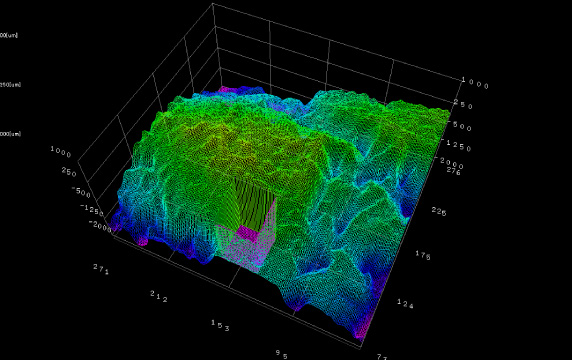Screen dimensions: 572x360
Task: Select the -500 label on the left height axis
Action: tap(81, 192)
